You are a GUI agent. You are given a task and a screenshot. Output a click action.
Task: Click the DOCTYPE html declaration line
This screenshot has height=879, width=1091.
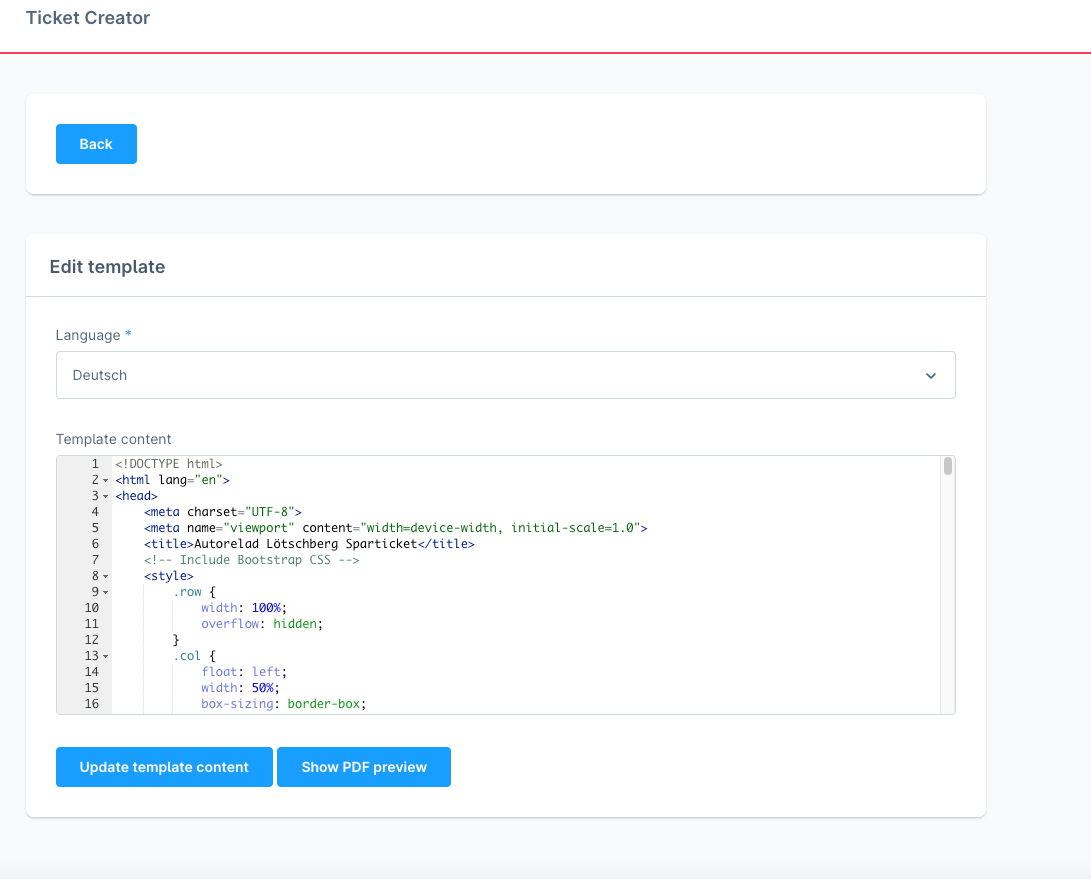coord(168,464)
